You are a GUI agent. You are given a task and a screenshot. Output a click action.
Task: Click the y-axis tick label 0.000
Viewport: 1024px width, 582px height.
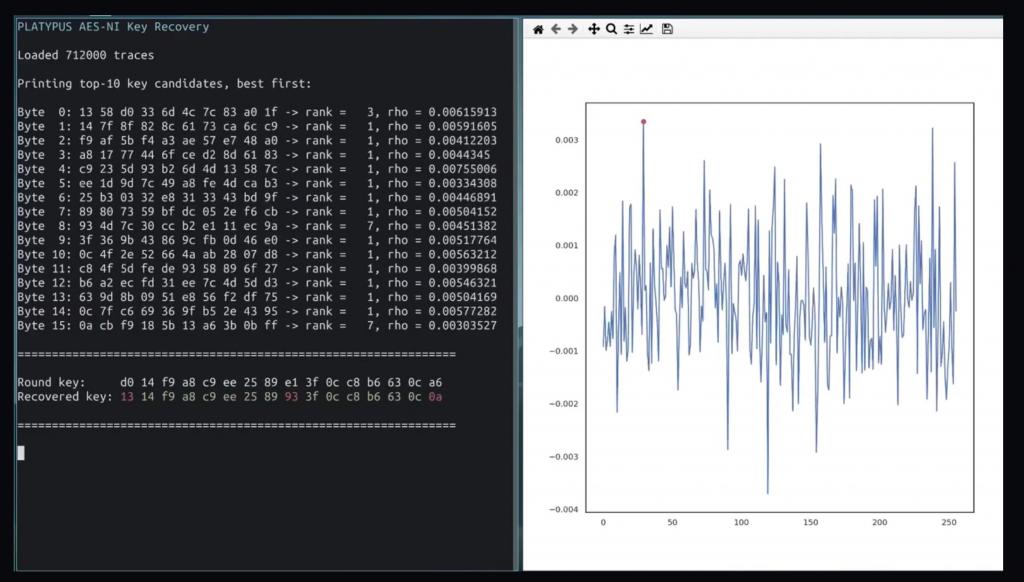(x=566, y=299)
